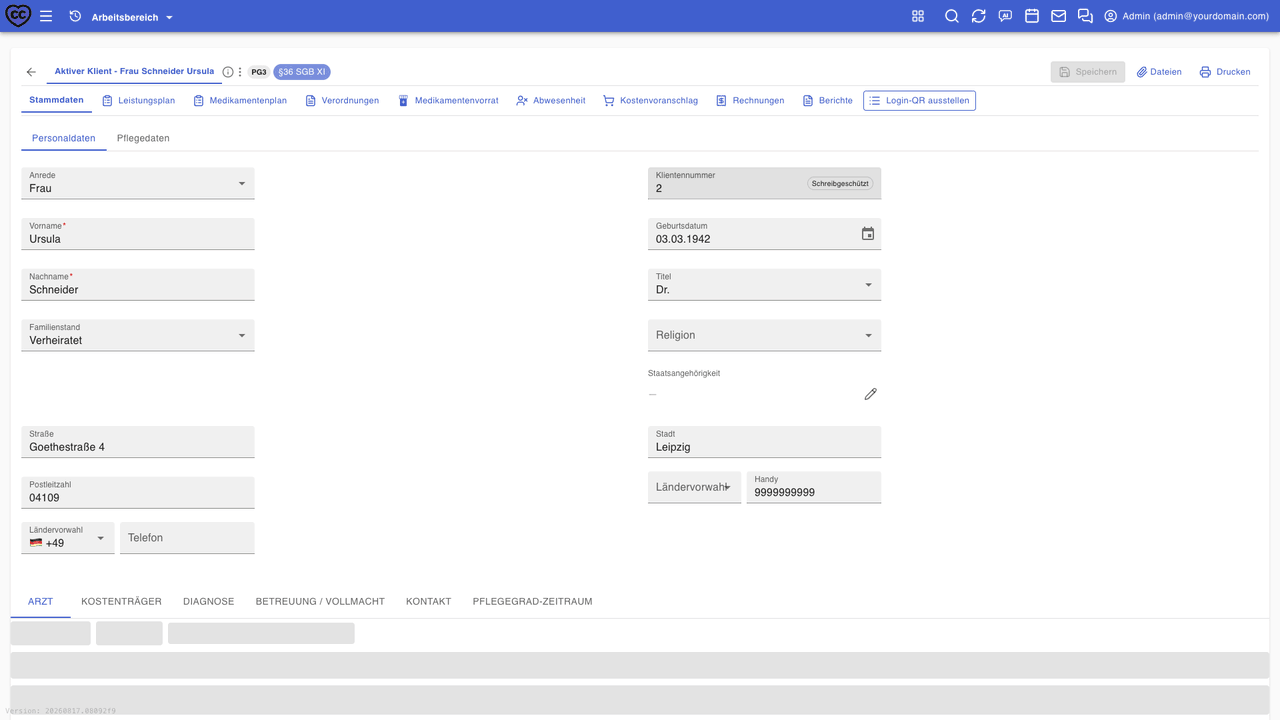Open the Medikamentenplan tab
The width and height of the screenshot is (1280, 720).
pyautogui.click(x=240, y=101)
